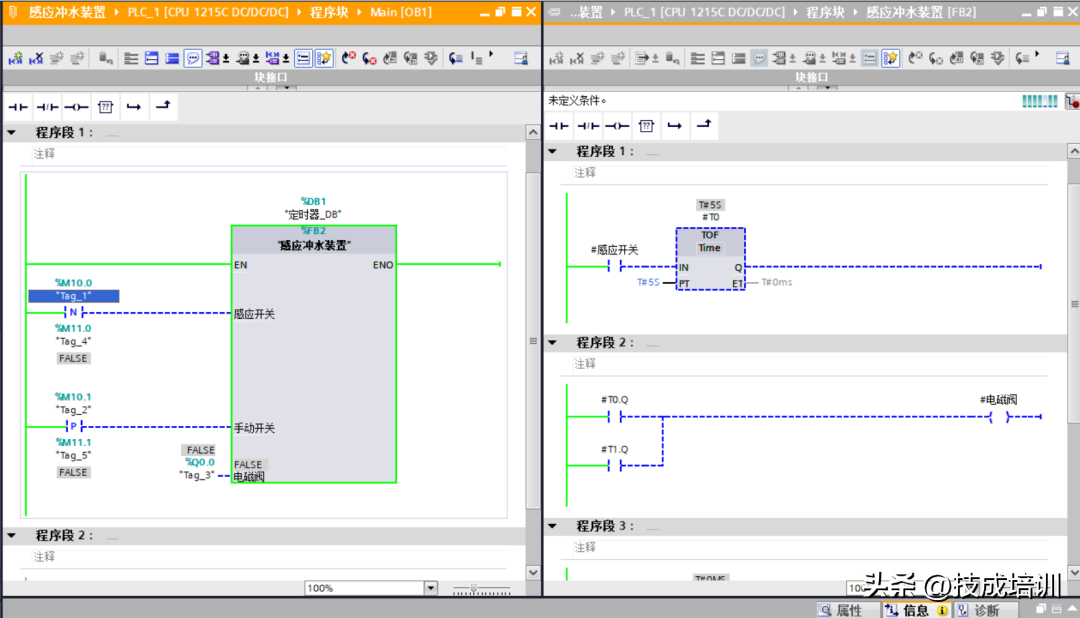Toggle the free-form comments button in FB2 toolbar
1080x618 pixels.
(x=870, y=59)
